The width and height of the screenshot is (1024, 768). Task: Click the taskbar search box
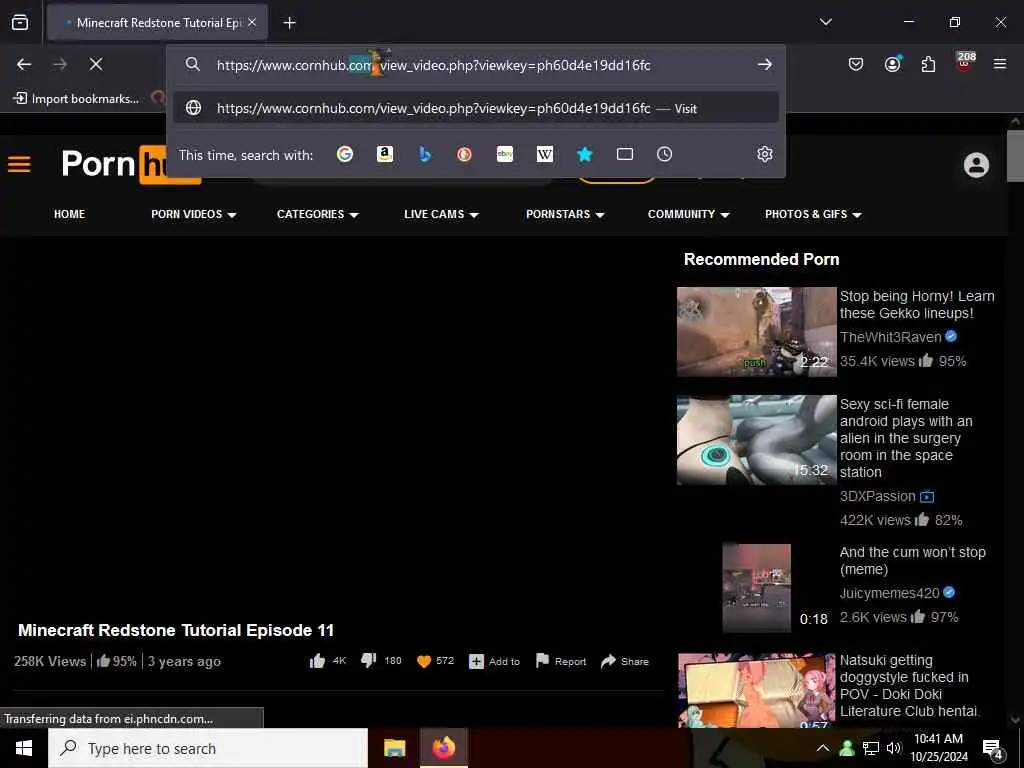[x=208, y=748]
